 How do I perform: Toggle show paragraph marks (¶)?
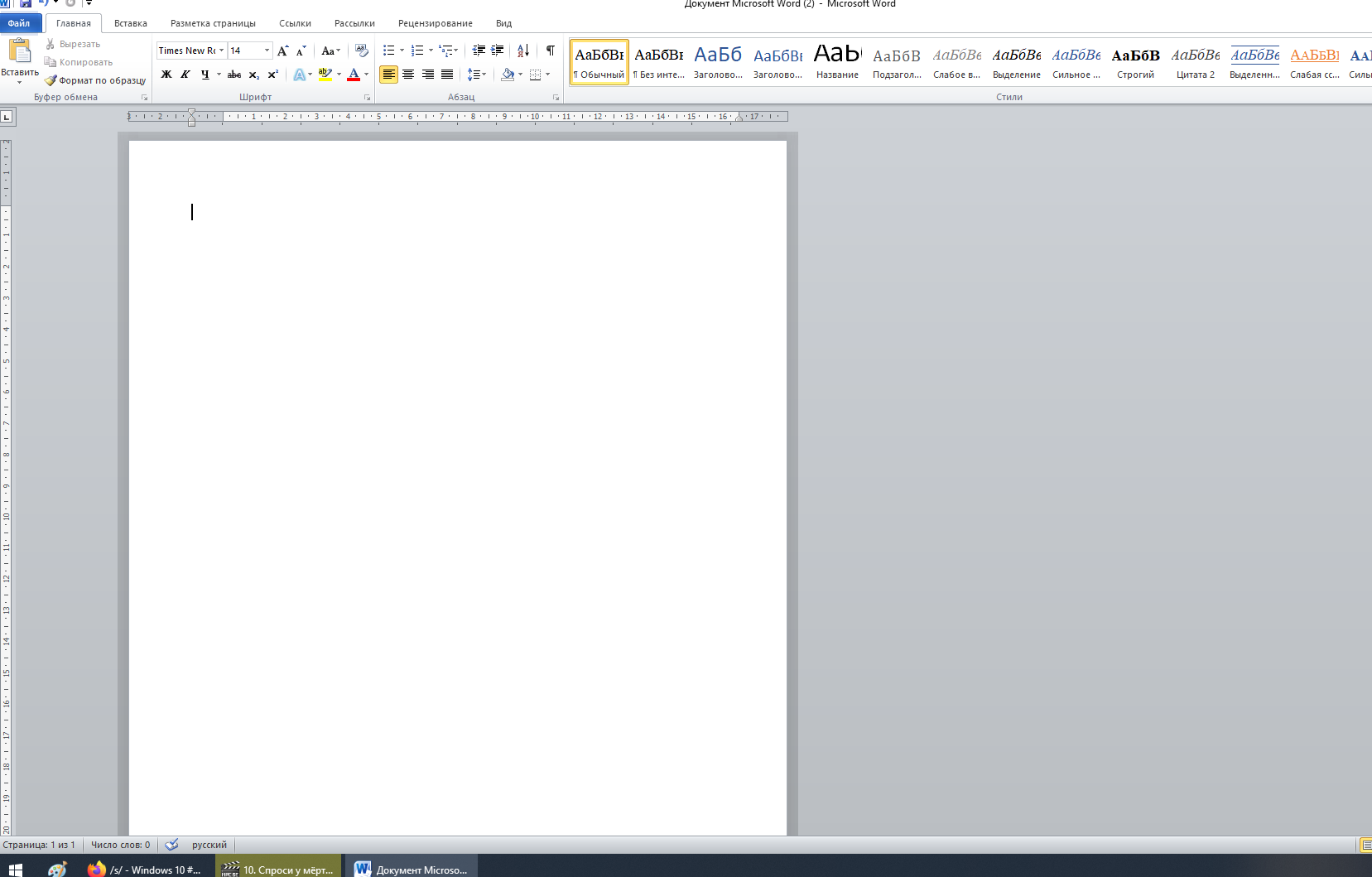[x=551, y=51]
